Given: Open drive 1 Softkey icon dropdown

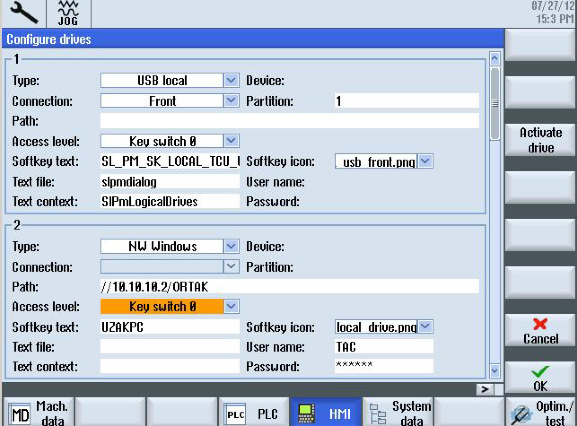Looking at the screenshot, I should [x=425, y=161].
